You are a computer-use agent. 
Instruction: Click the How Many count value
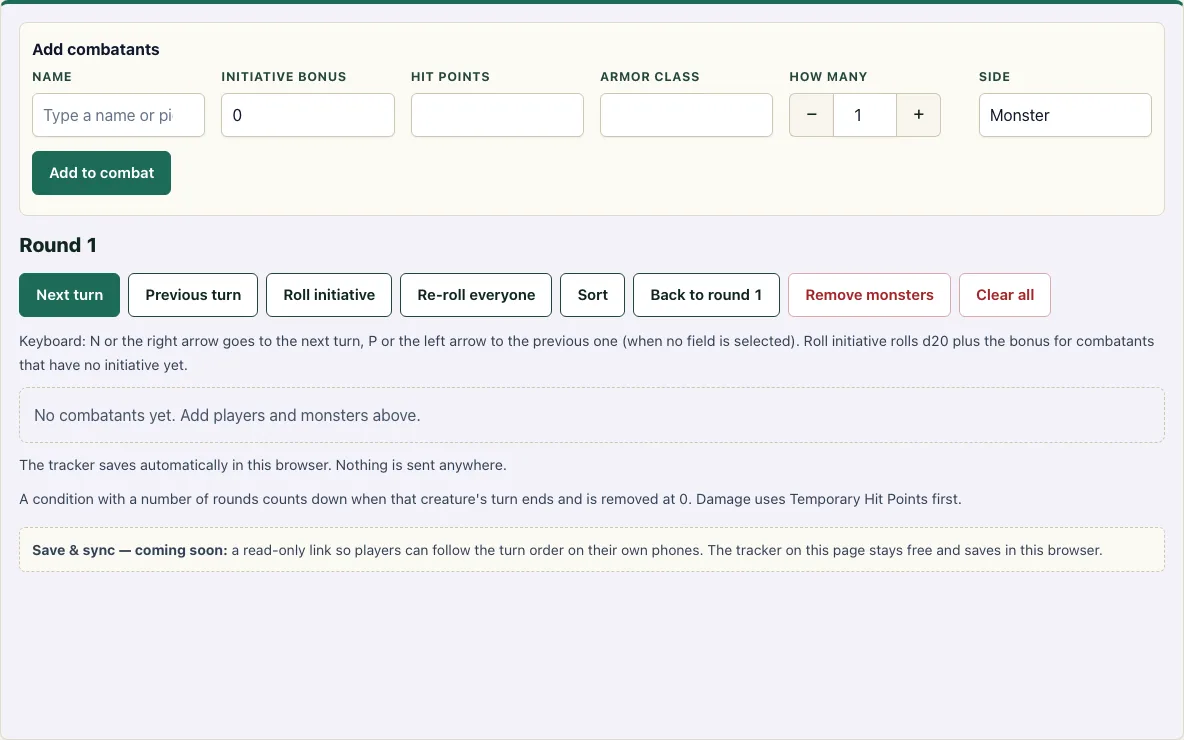click(x=865, y=115)
